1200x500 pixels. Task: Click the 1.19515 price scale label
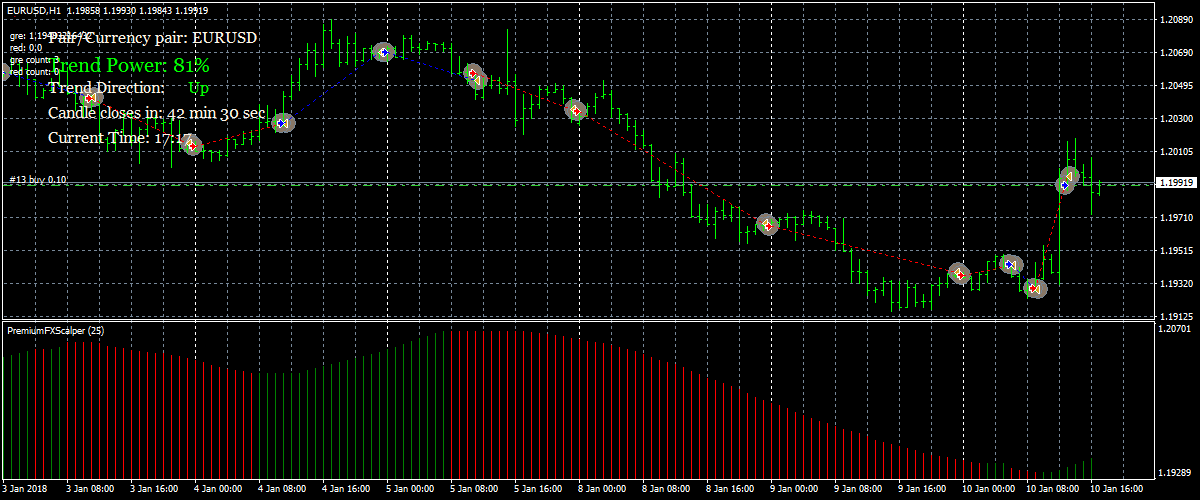[1175, 250]
